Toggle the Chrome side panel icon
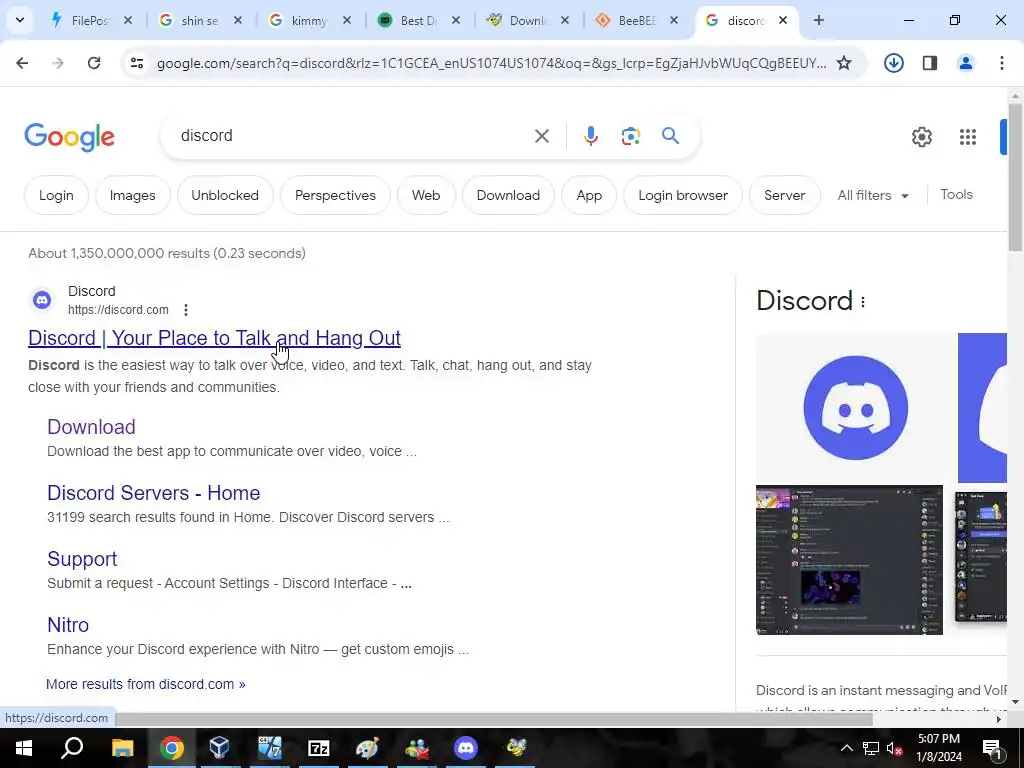This screenshot has height=768, width=1024. pos(930,63)
